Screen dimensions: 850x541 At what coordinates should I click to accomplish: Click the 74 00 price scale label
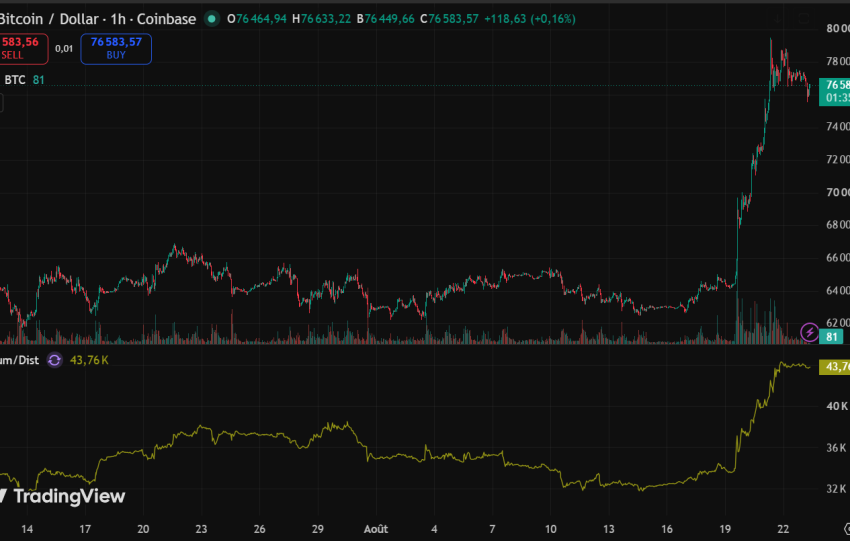click(838, 126)
